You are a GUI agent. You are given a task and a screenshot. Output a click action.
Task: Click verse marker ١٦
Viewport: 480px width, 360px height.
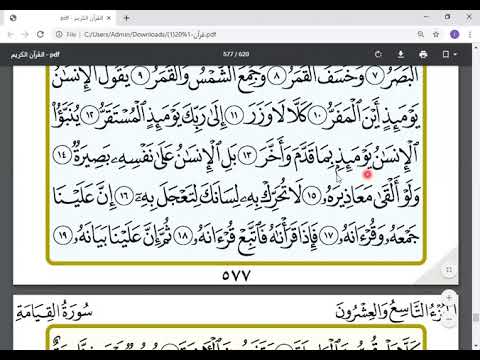pos(125,196)
